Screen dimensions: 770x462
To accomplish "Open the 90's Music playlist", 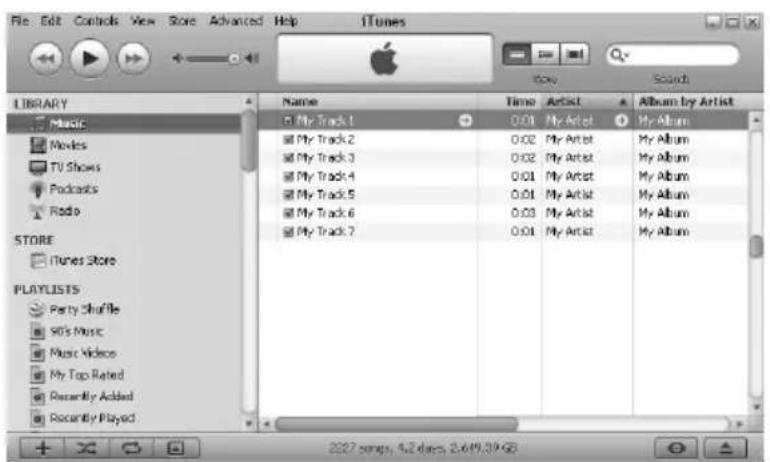I will (67, 331).
